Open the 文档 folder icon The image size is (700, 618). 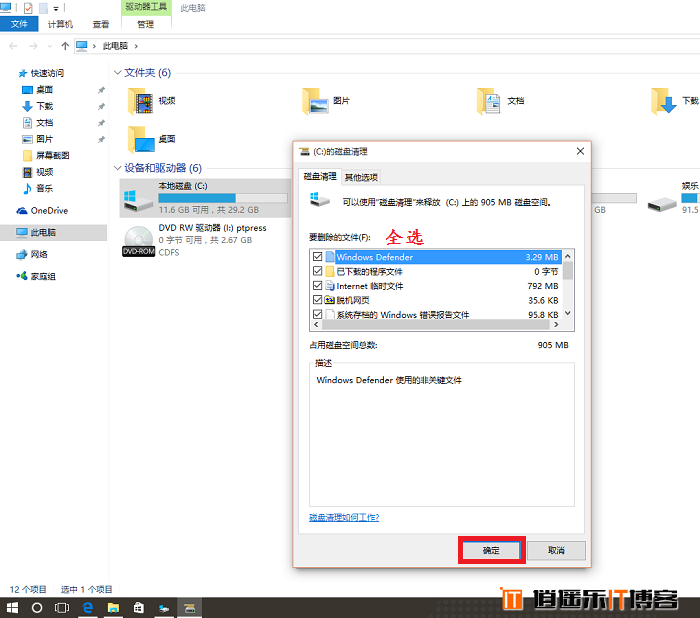489,101
